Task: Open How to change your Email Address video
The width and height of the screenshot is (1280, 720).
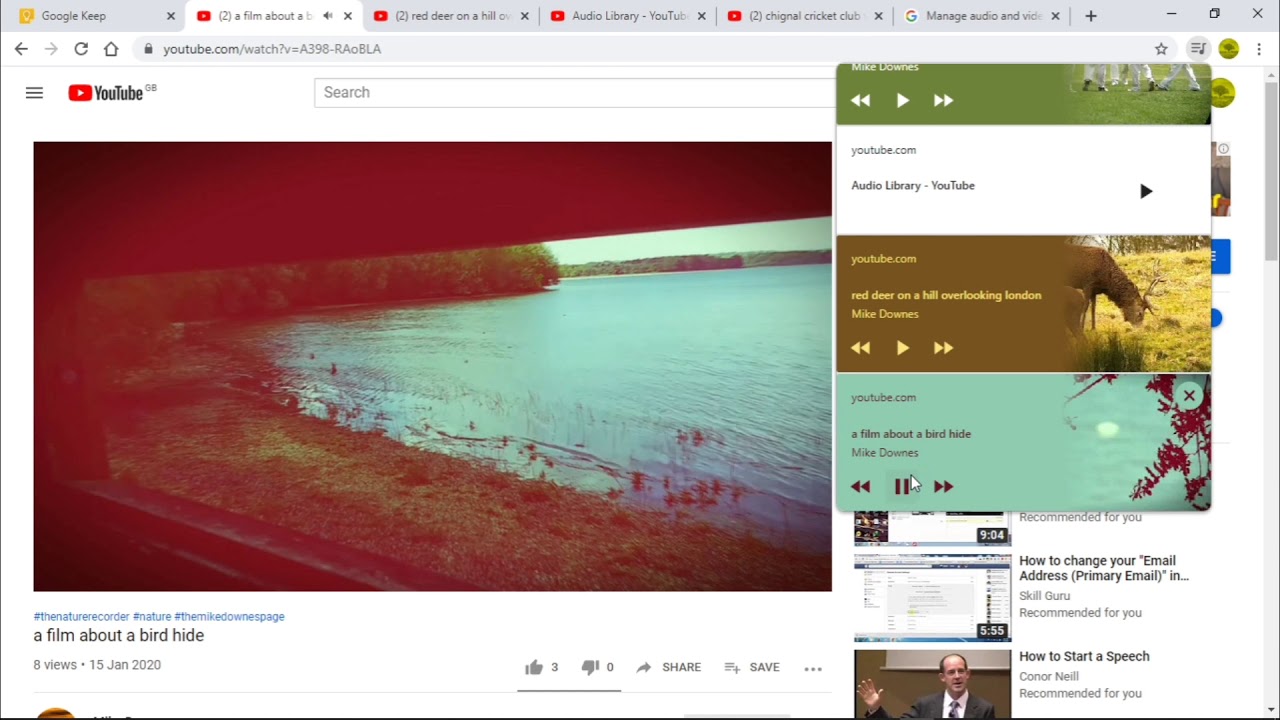Action: coord(1104,568)
